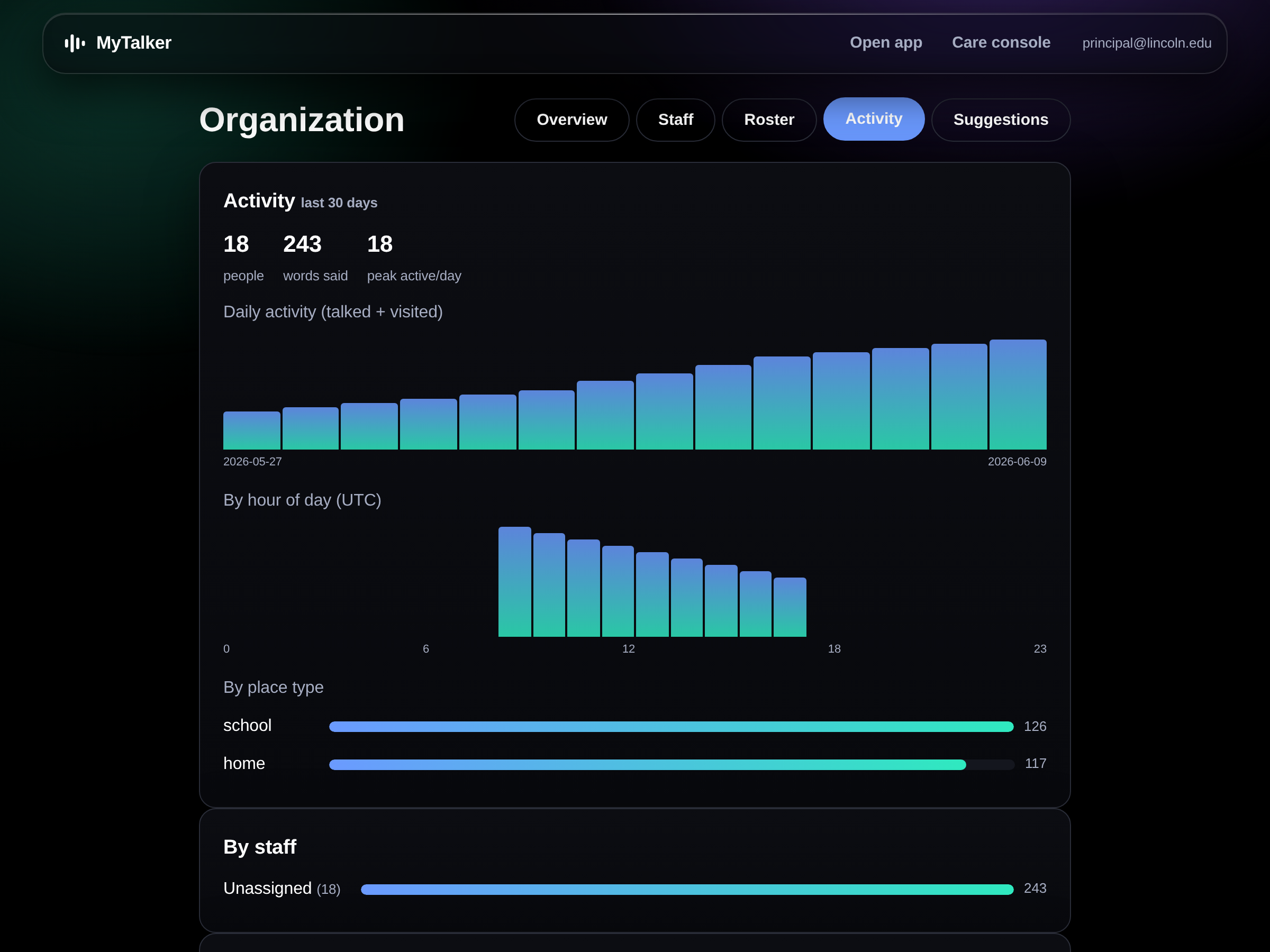This screenshot has width=1270, height=952.
Task: Click the MyTalker waveform logo icon
Action: click(x=75, y=43)
